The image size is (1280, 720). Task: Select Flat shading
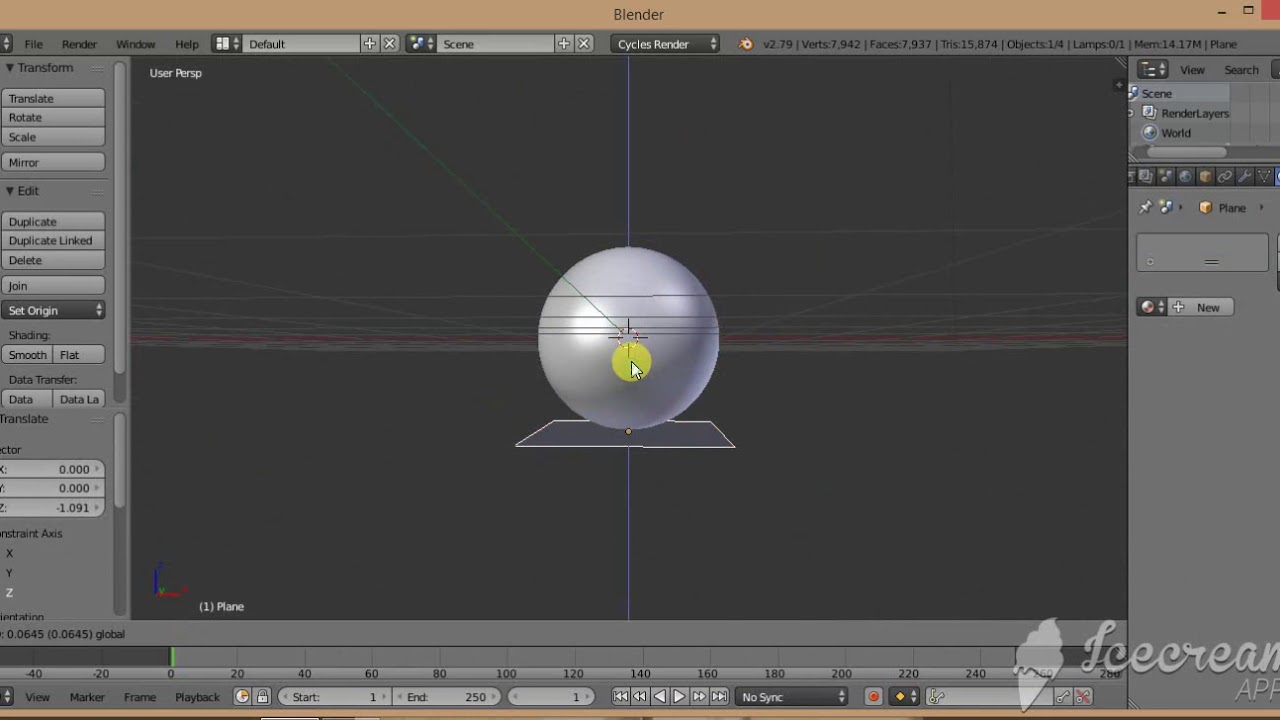[79, 355]
